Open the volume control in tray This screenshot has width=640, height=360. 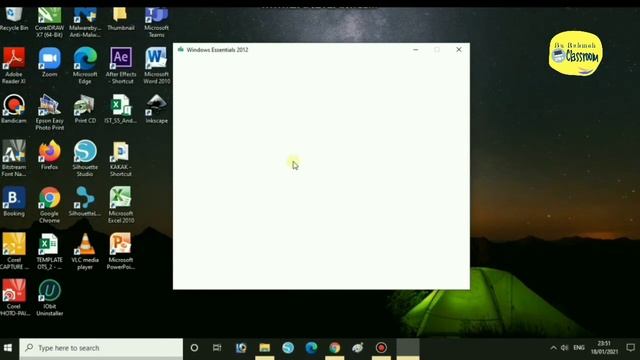coord(564,348)
